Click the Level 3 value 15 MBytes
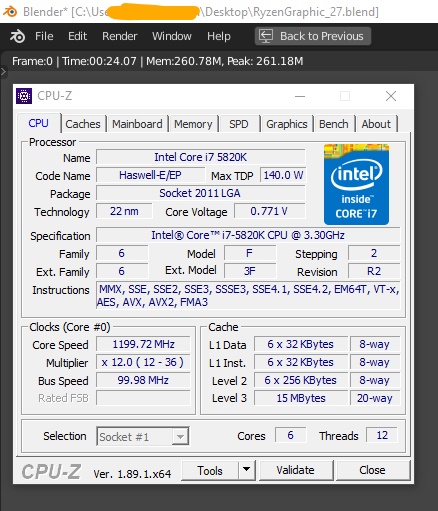Viewport: 438px width, 511px height. click(301, 398)
